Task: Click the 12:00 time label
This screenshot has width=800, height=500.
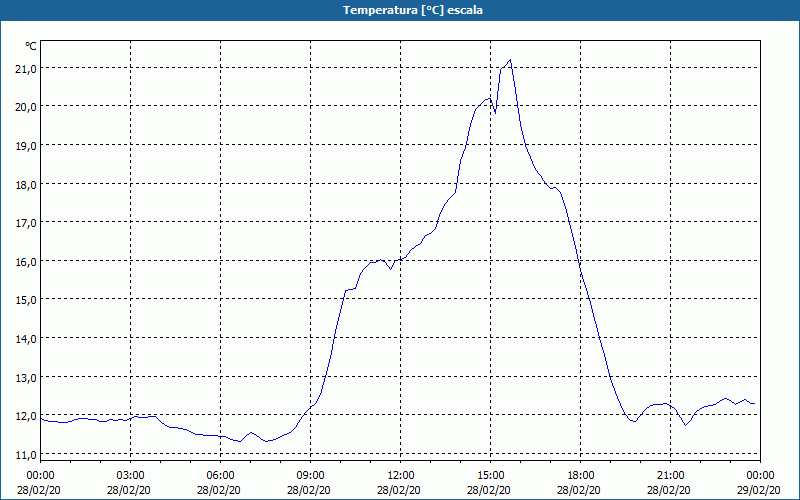Action: coord(401,476)
